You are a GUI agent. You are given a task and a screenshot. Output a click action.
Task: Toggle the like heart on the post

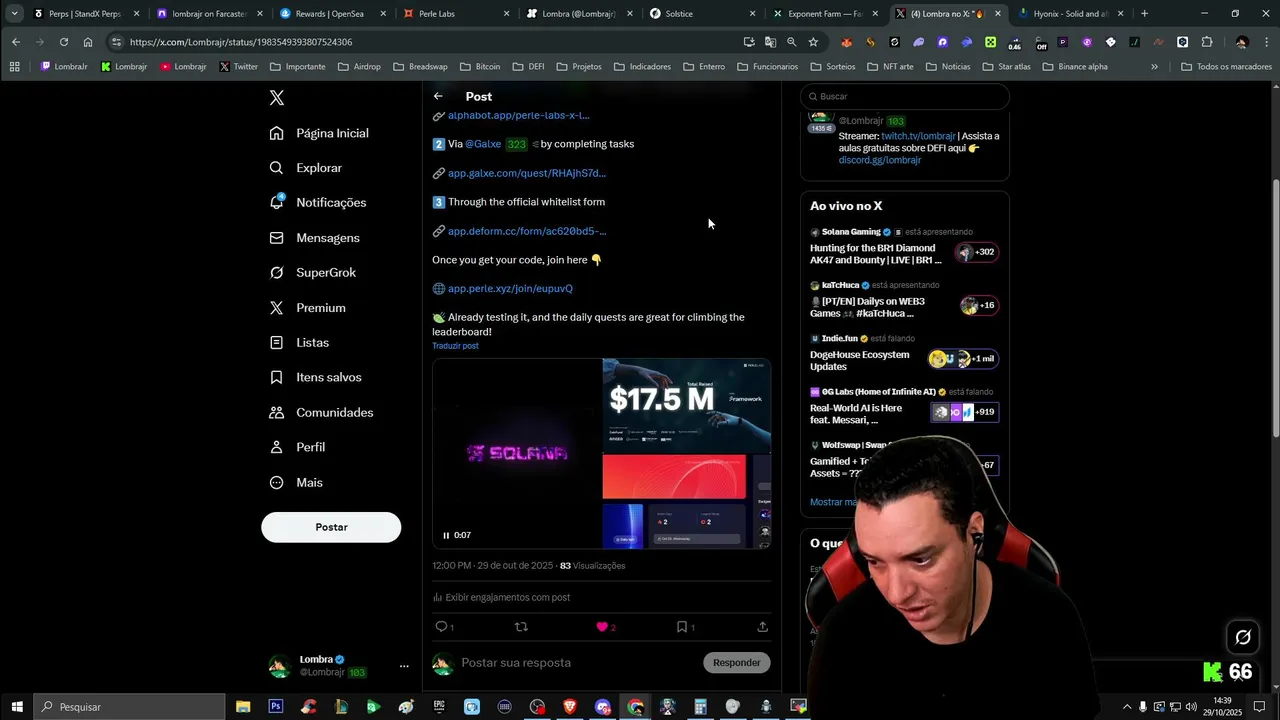pos(602,627)
